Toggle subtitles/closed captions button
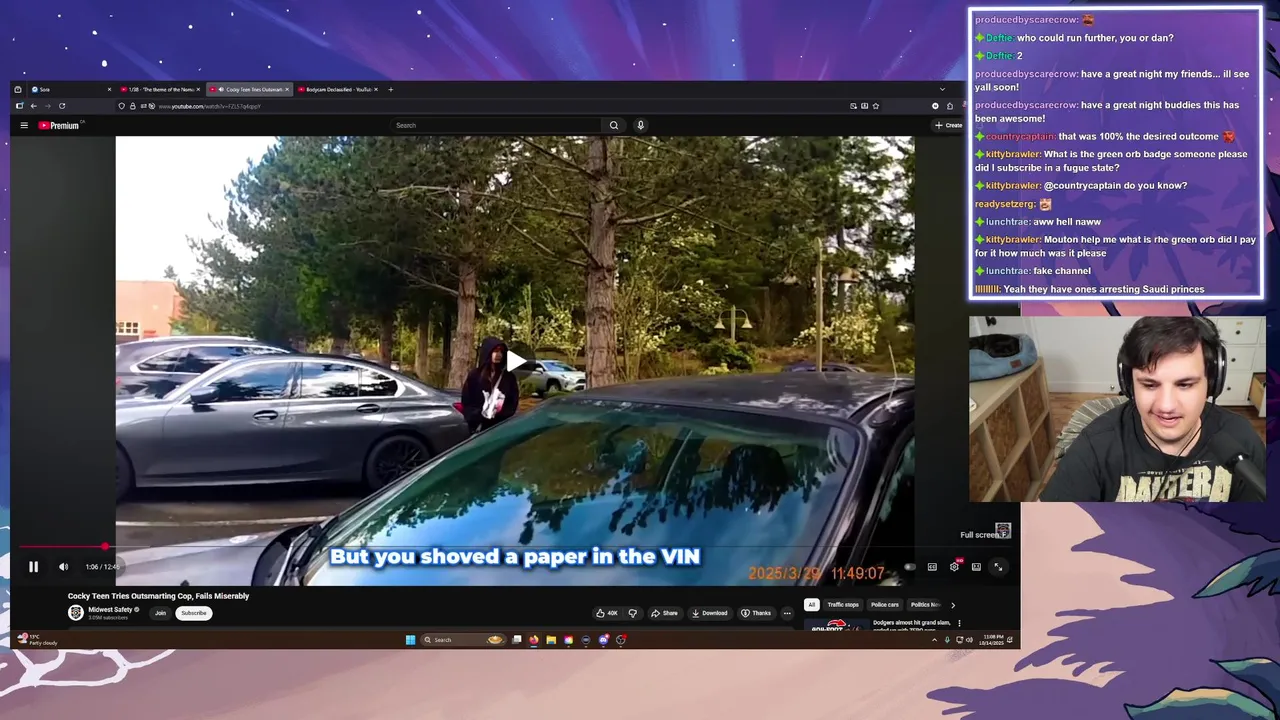Viewport: 1280px width, 720px height. [x=932, y=567]
